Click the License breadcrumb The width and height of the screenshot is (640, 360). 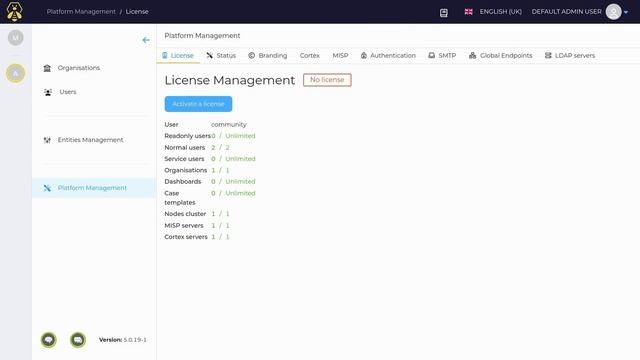137,12
